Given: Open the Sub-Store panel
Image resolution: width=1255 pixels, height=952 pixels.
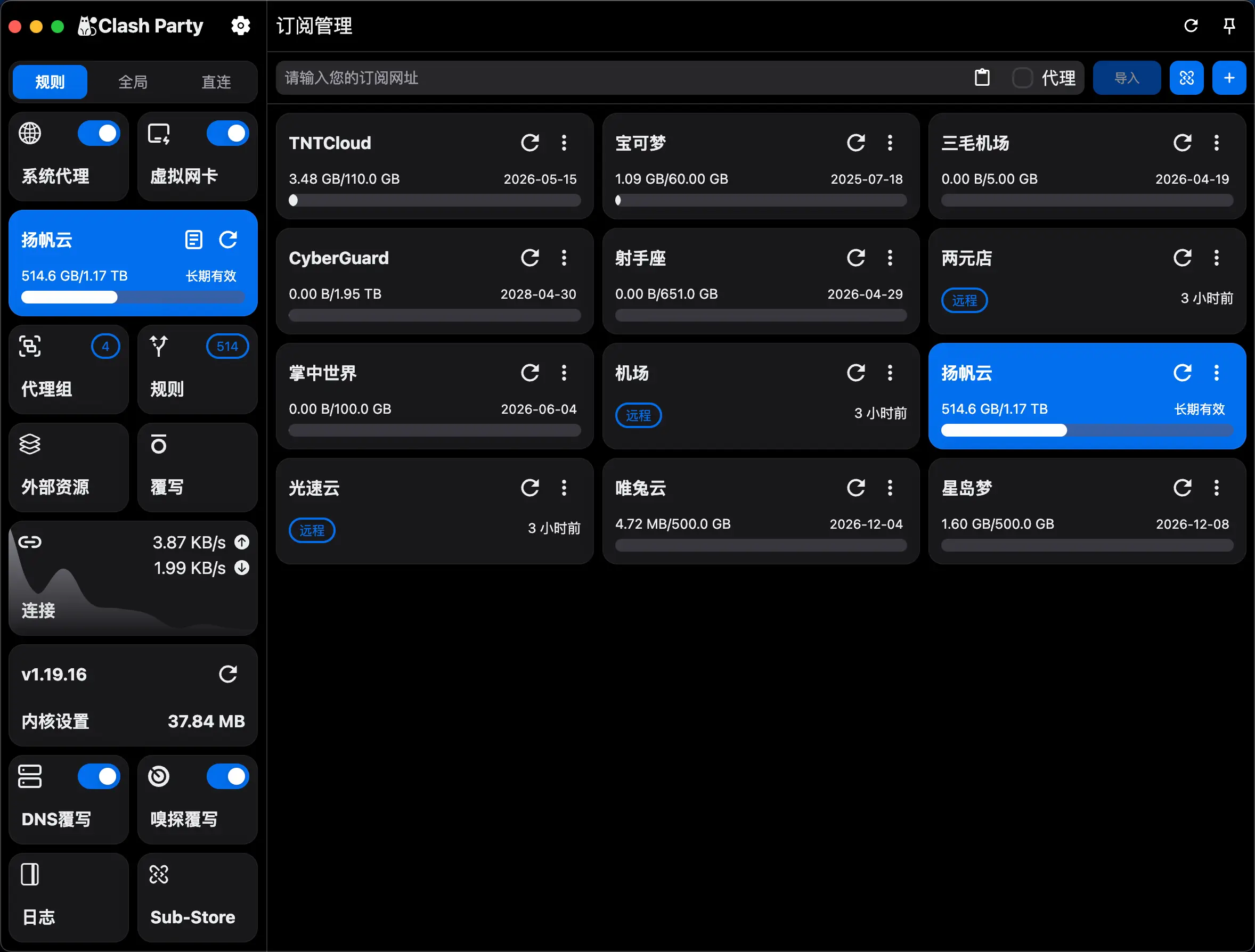Looking at the screenshot, I should tap(197, 898).
